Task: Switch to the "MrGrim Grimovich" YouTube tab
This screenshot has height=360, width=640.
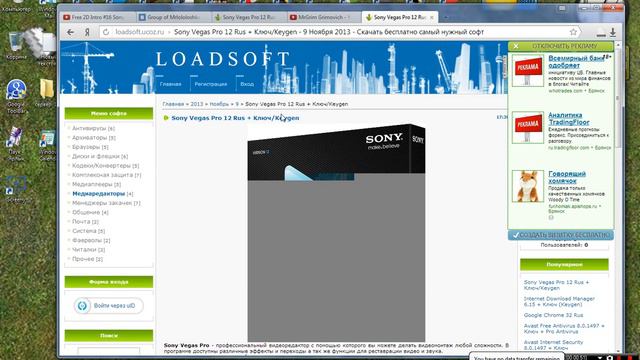Action: 324,17
